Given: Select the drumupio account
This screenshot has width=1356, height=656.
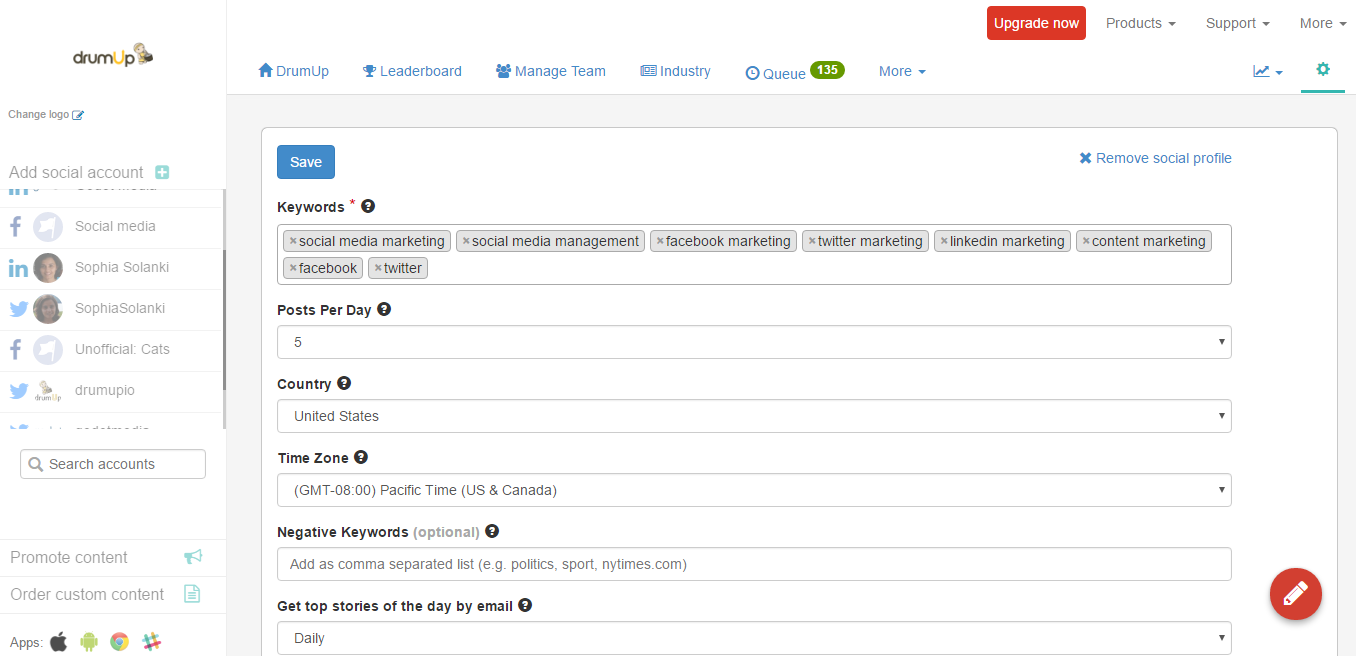Looking at the screenshot, I should [112, 391].
